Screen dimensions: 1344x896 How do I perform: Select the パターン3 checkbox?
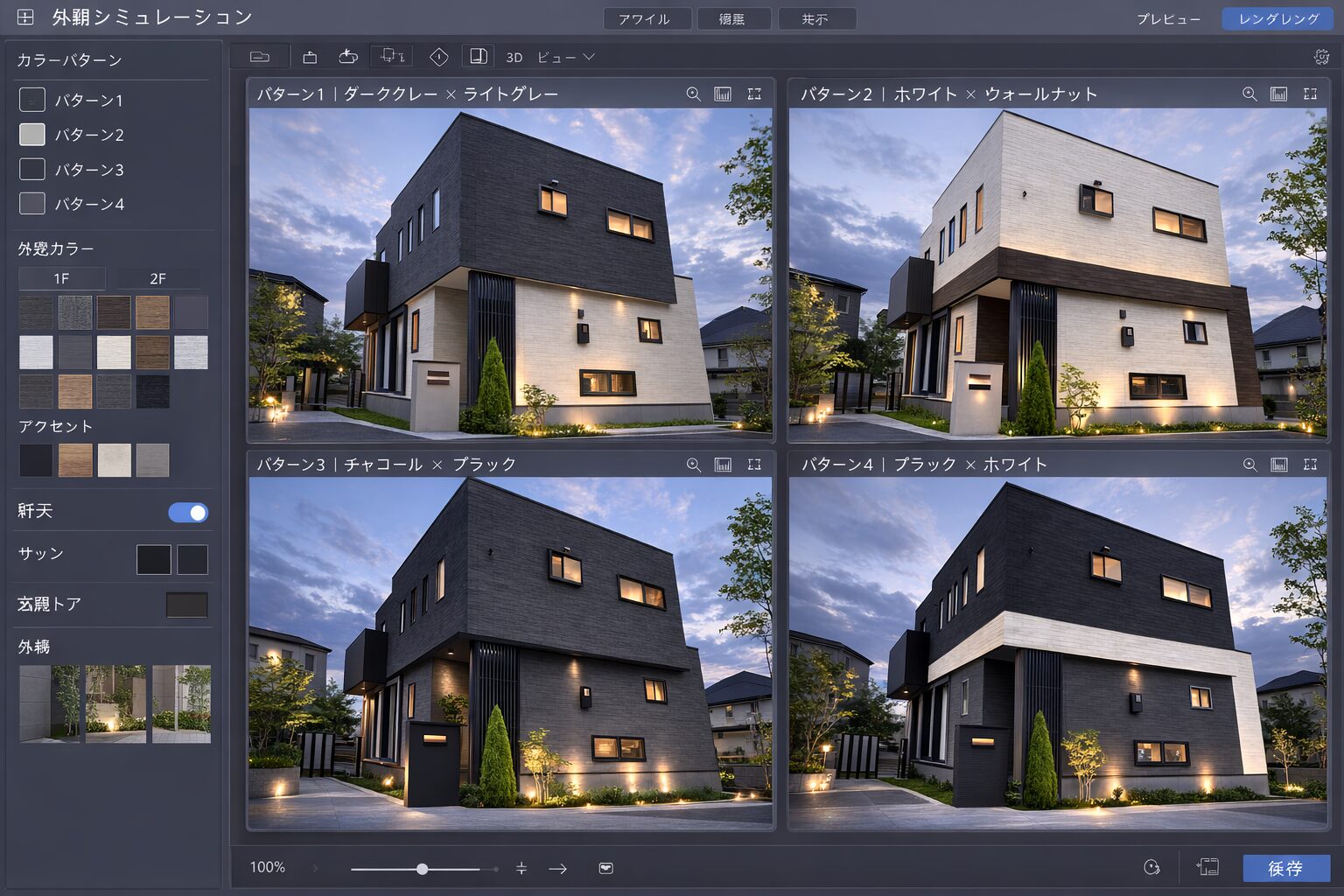[x=32, y=169]
